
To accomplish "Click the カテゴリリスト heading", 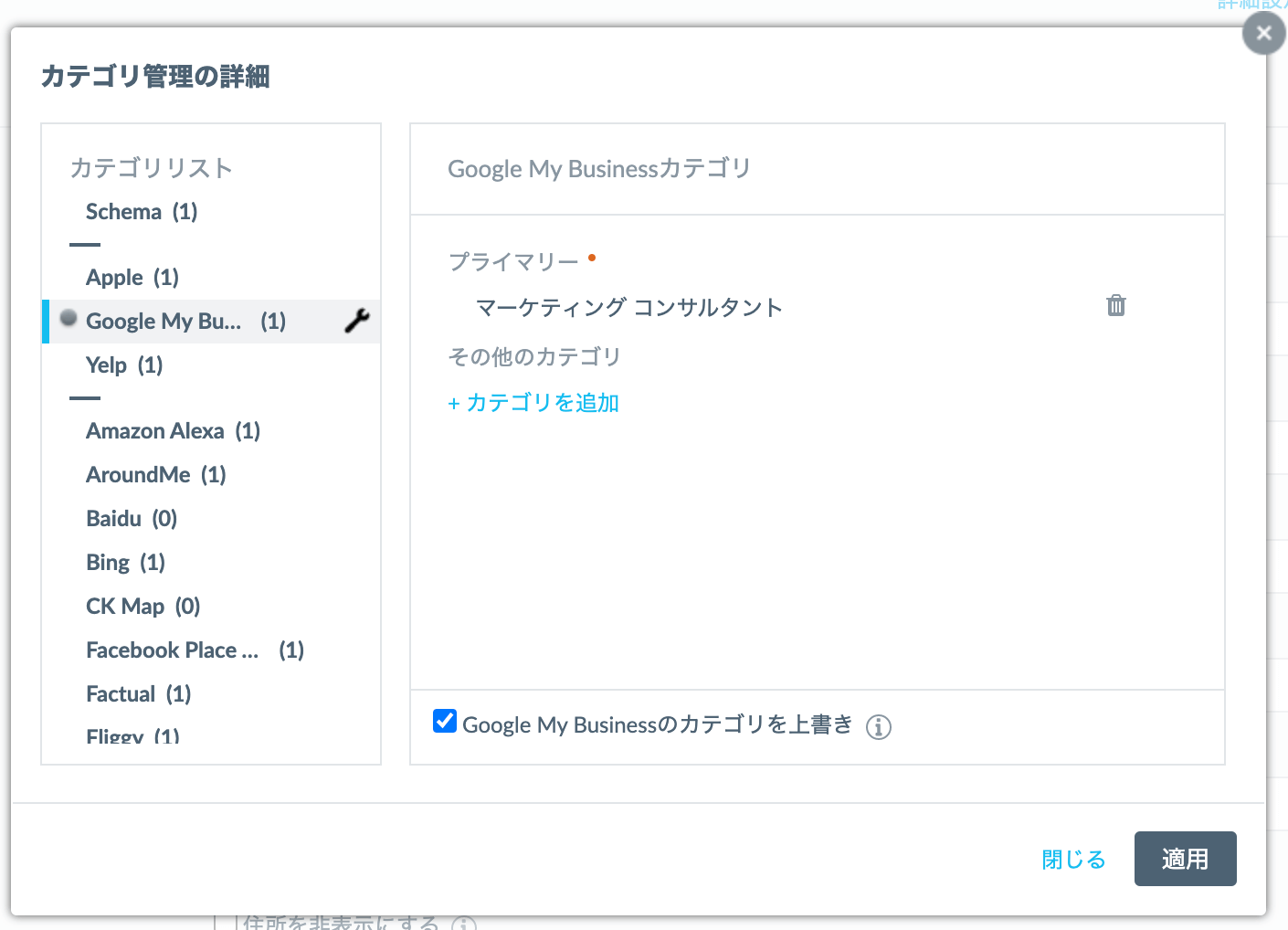I will click(152, 168).
